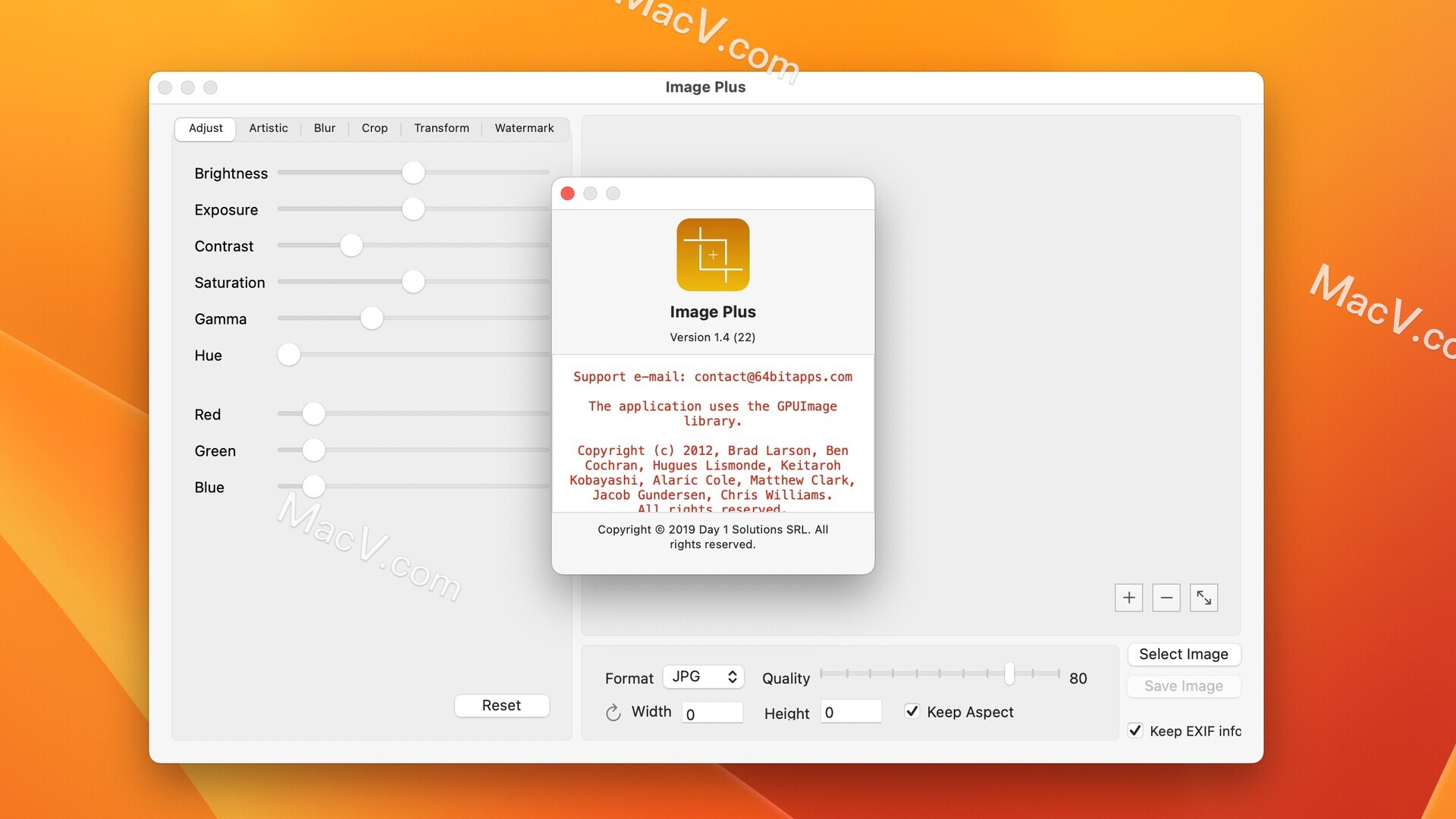Click the circular reset size icon beside Width
This screenshot has height=819, width=1456.
point(613,712)
